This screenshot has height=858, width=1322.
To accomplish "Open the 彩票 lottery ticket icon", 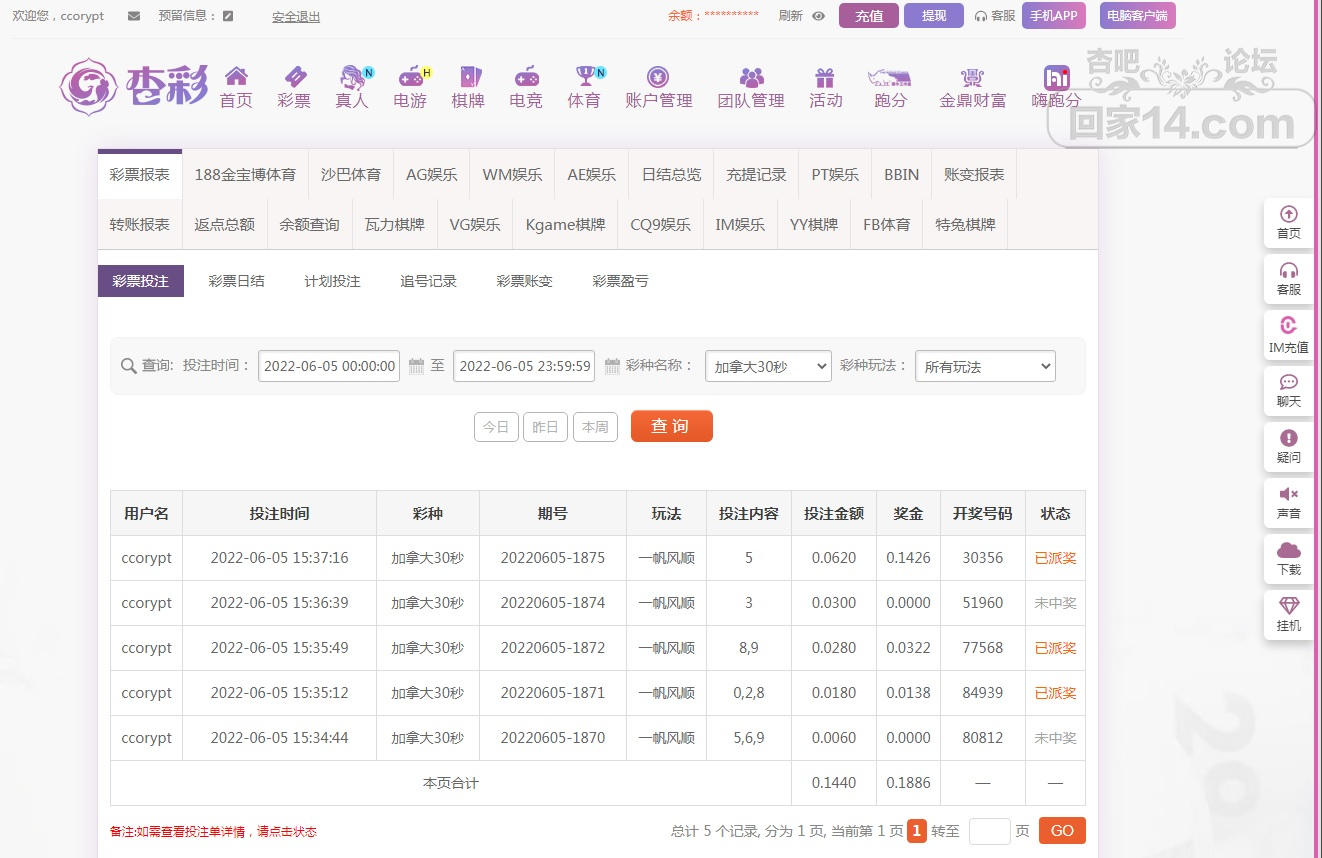I will (294, 78).
